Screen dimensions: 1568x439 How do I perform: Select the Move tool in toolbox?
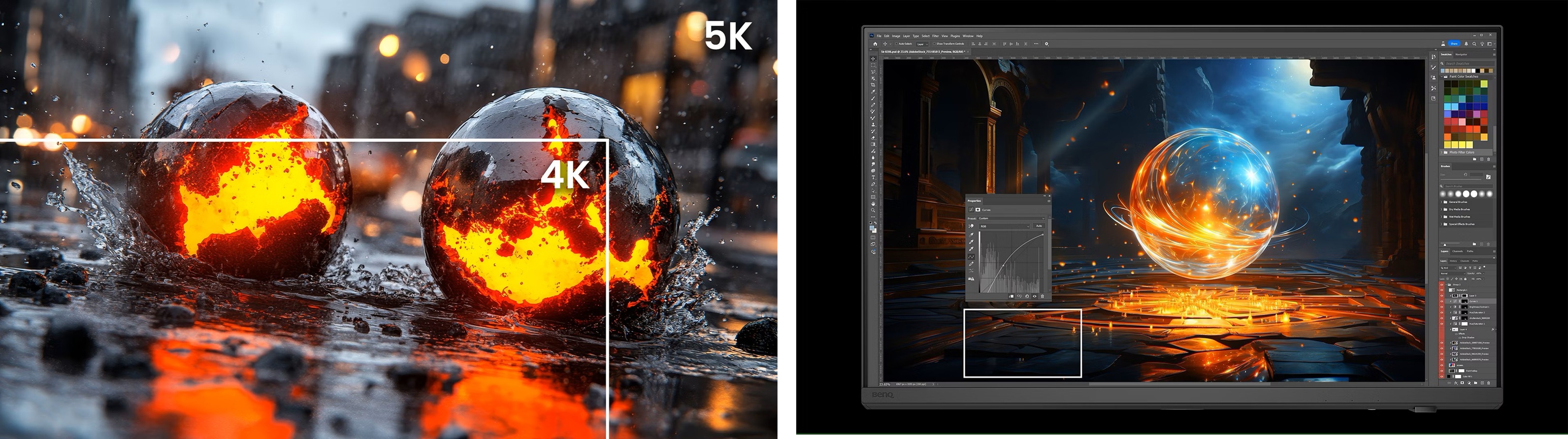(x=873, y=59)
